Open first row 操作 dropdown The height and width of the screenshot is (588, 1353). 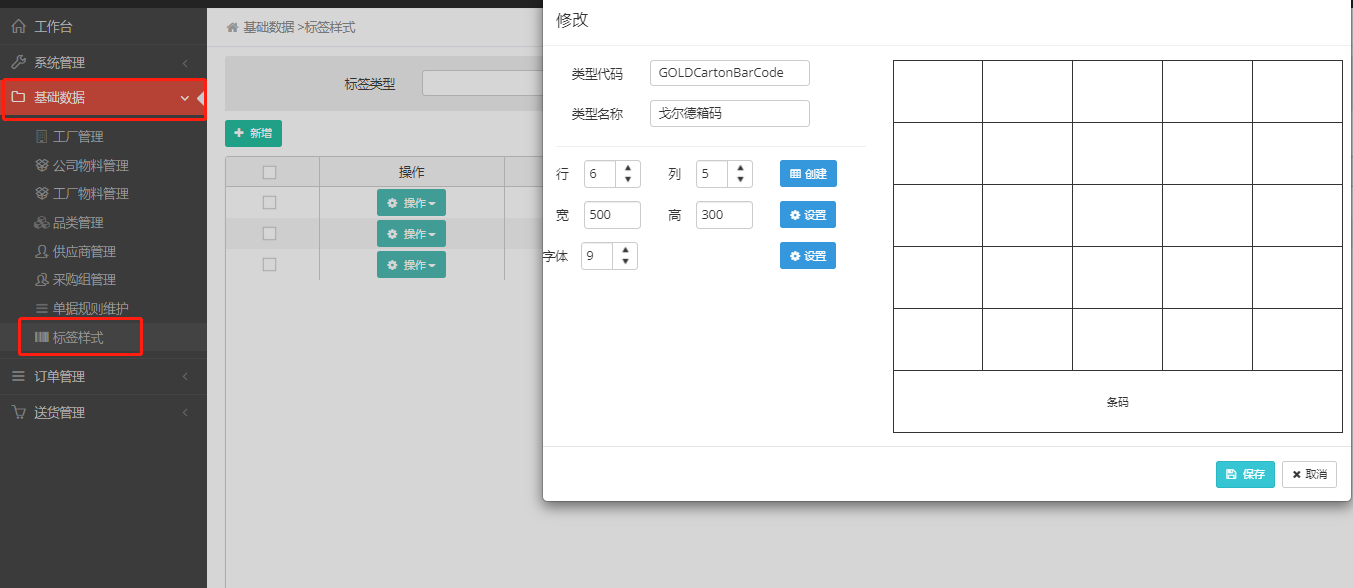point(411,203)
